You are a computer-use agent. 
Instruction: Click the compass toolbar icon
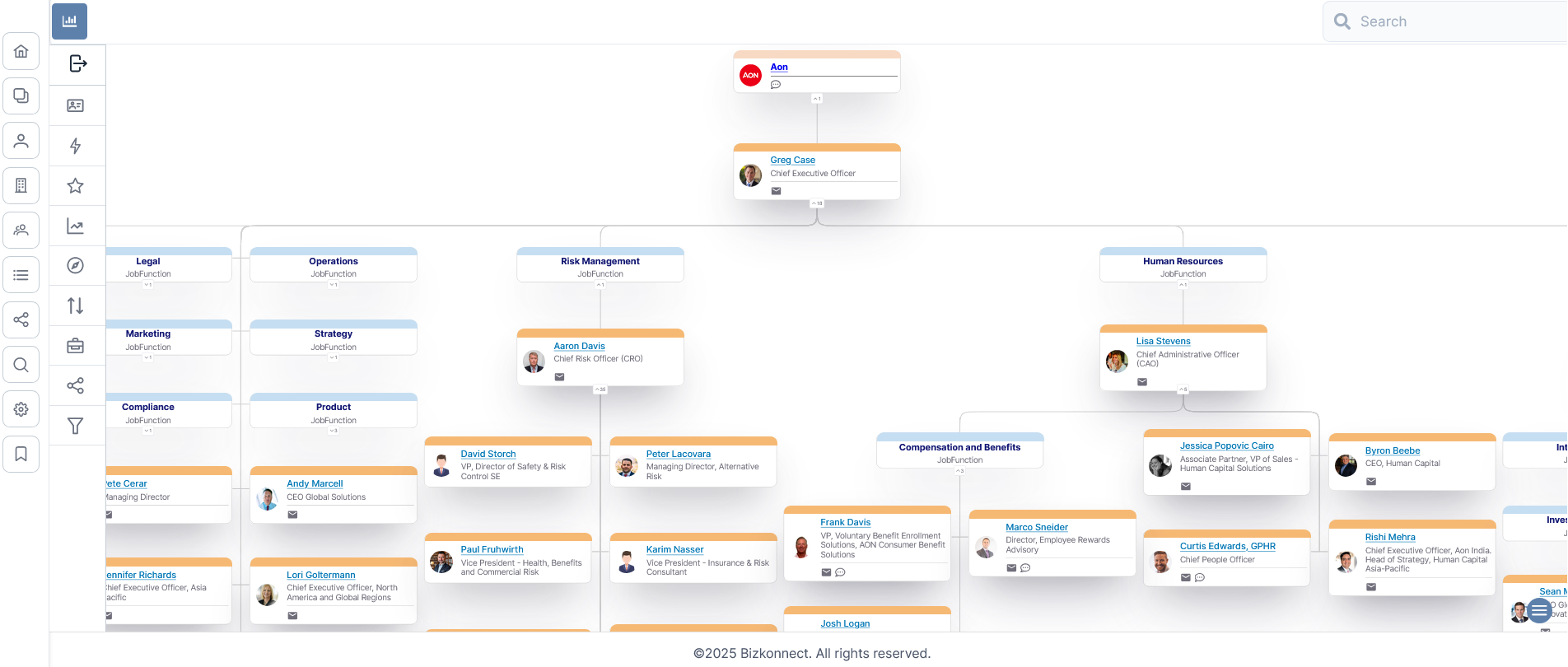click(x=75, y=265)
